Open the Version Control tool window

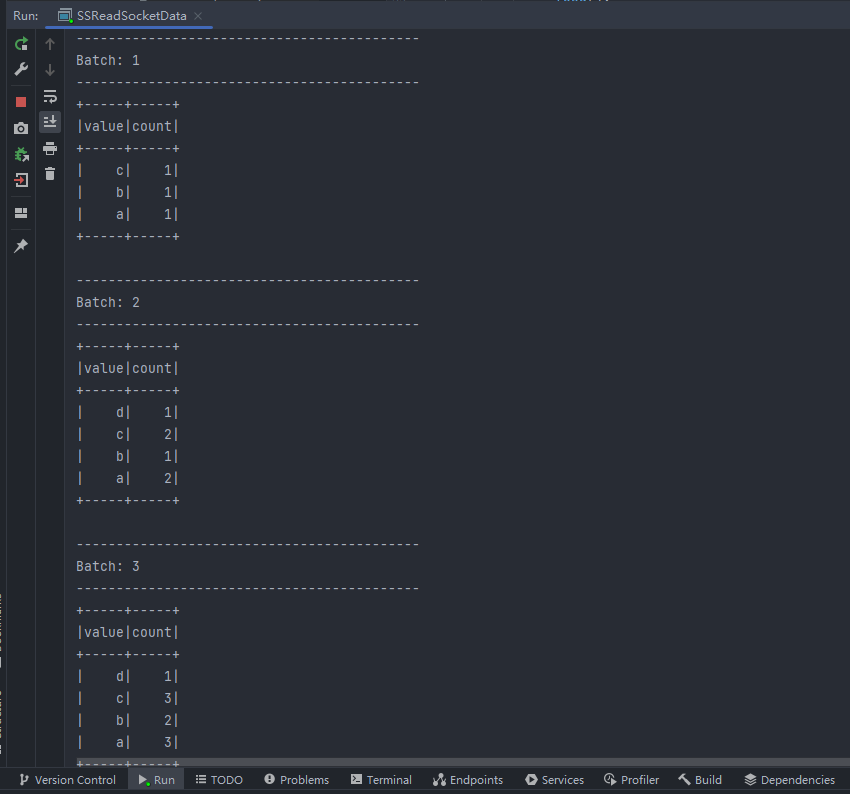pyautogui.click(x=67, y=780)
